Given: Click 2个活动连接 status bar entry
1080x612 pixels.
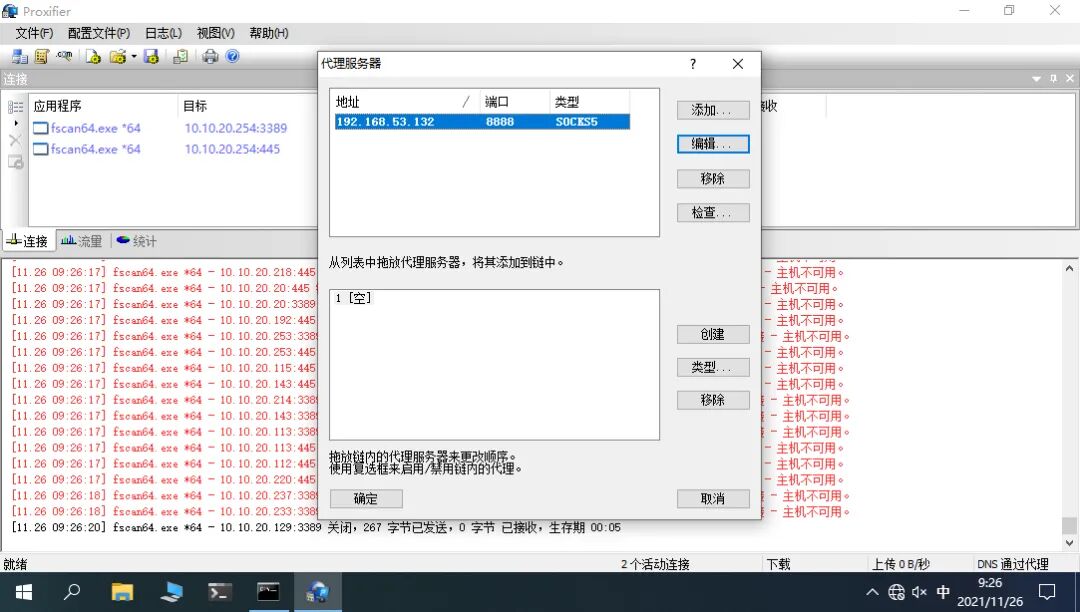Looking at the screenshot, I should [x=655, y=564].
